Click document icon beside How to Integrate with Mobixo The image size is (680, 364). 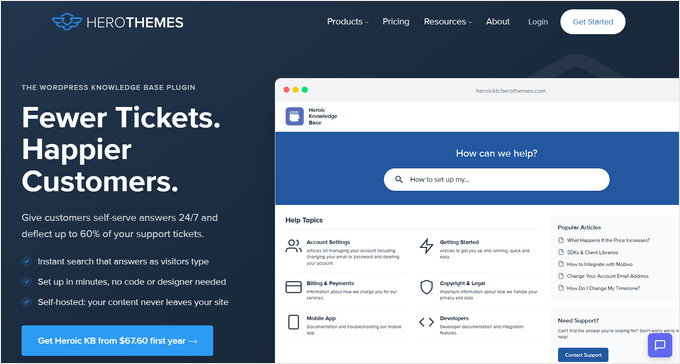tap(561, 264)
